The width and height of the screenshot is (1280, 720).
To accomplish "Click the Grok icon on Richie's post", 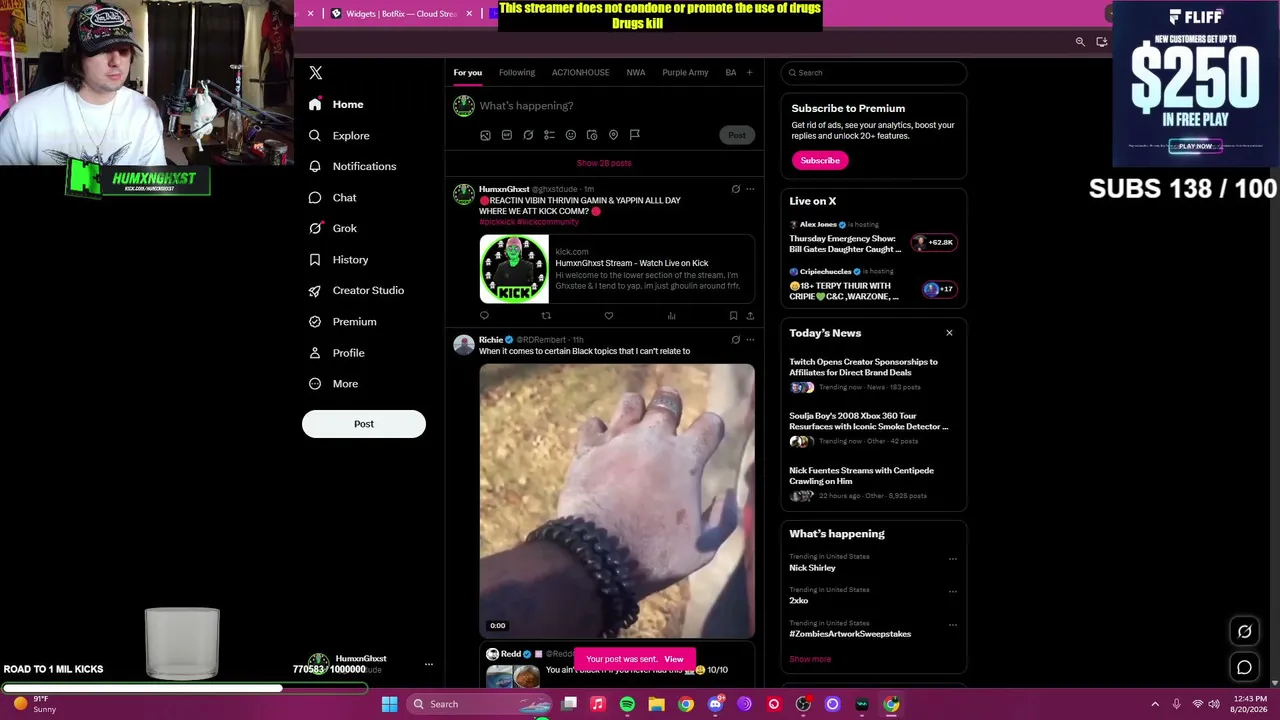I will pyautogui.click(x=735, y=340).
